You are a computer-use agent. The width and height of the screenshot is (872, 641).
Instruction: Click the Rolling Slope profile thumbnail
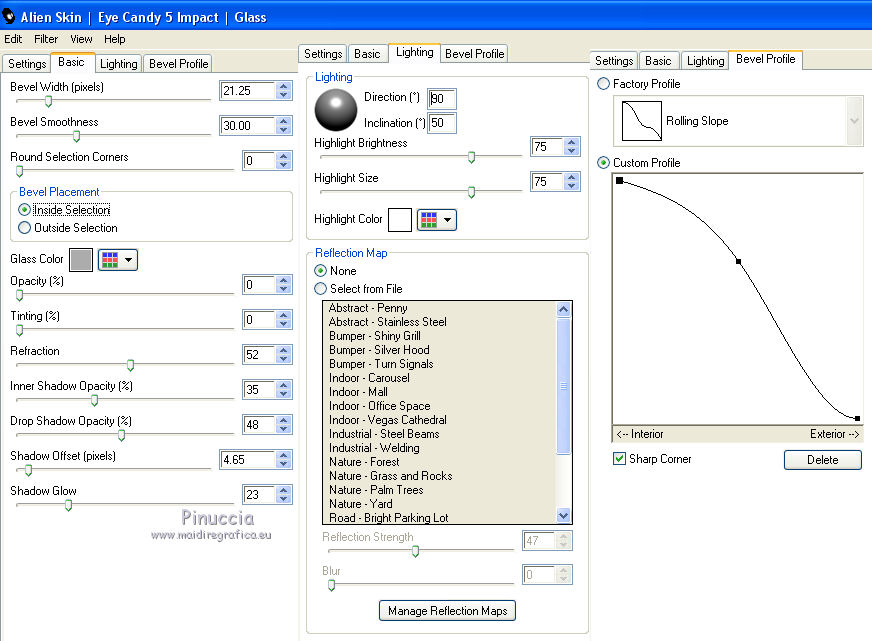pos(642,121)
